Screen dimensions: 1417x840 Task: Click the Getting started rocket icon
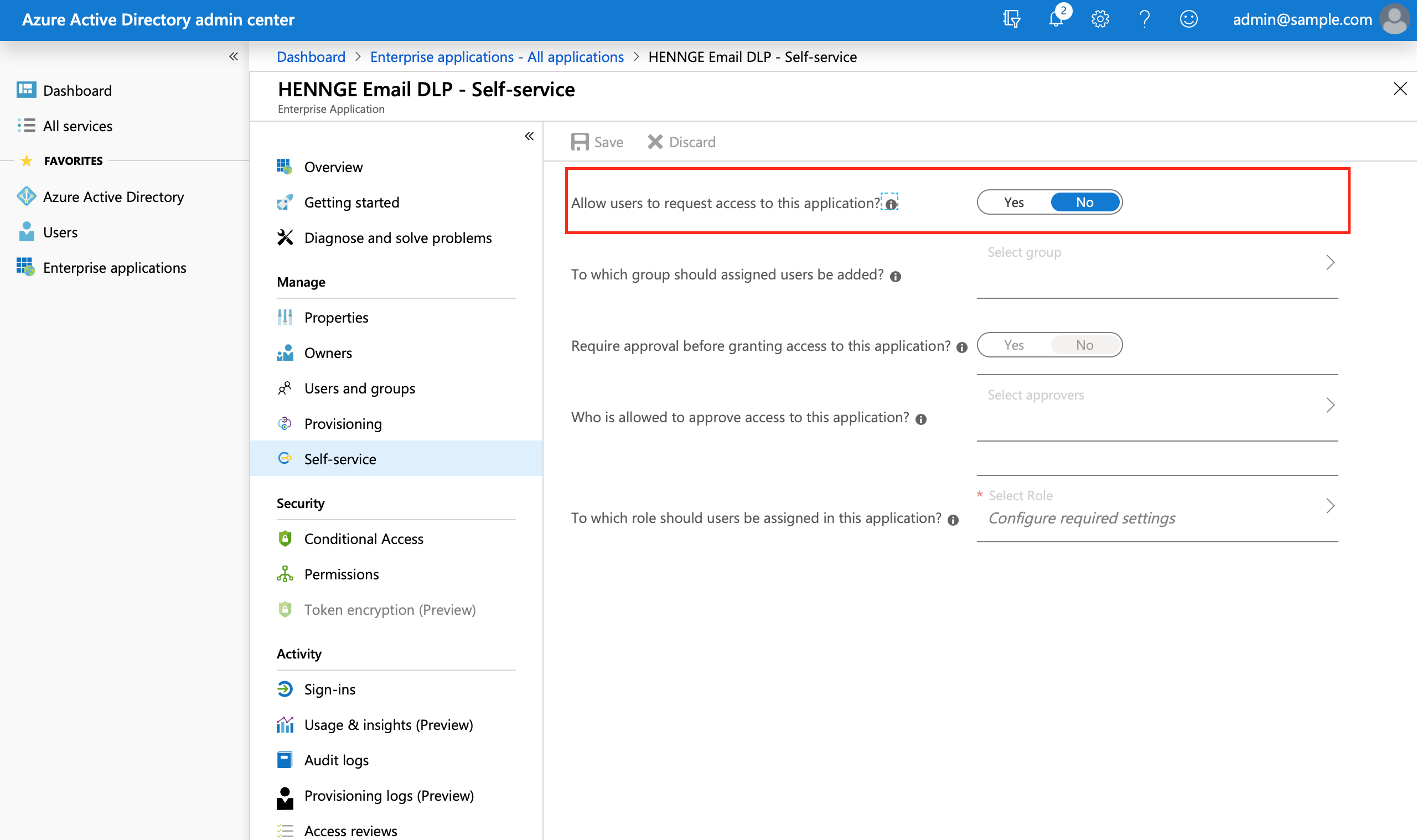point(285,202)
